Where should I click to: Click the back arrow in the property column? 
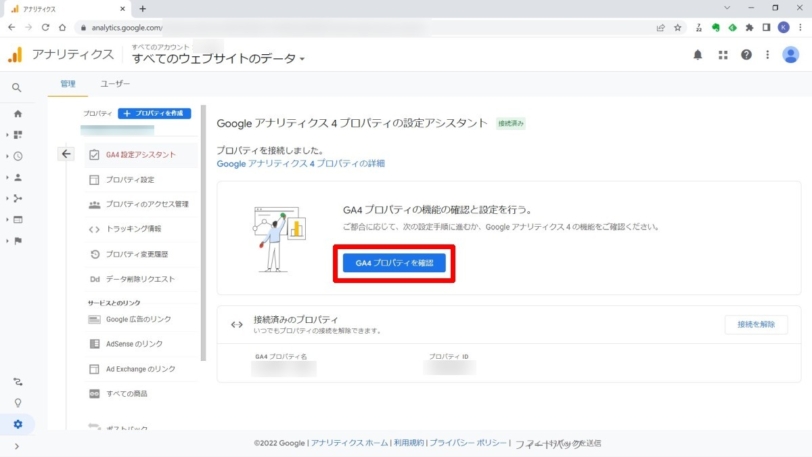66,154
